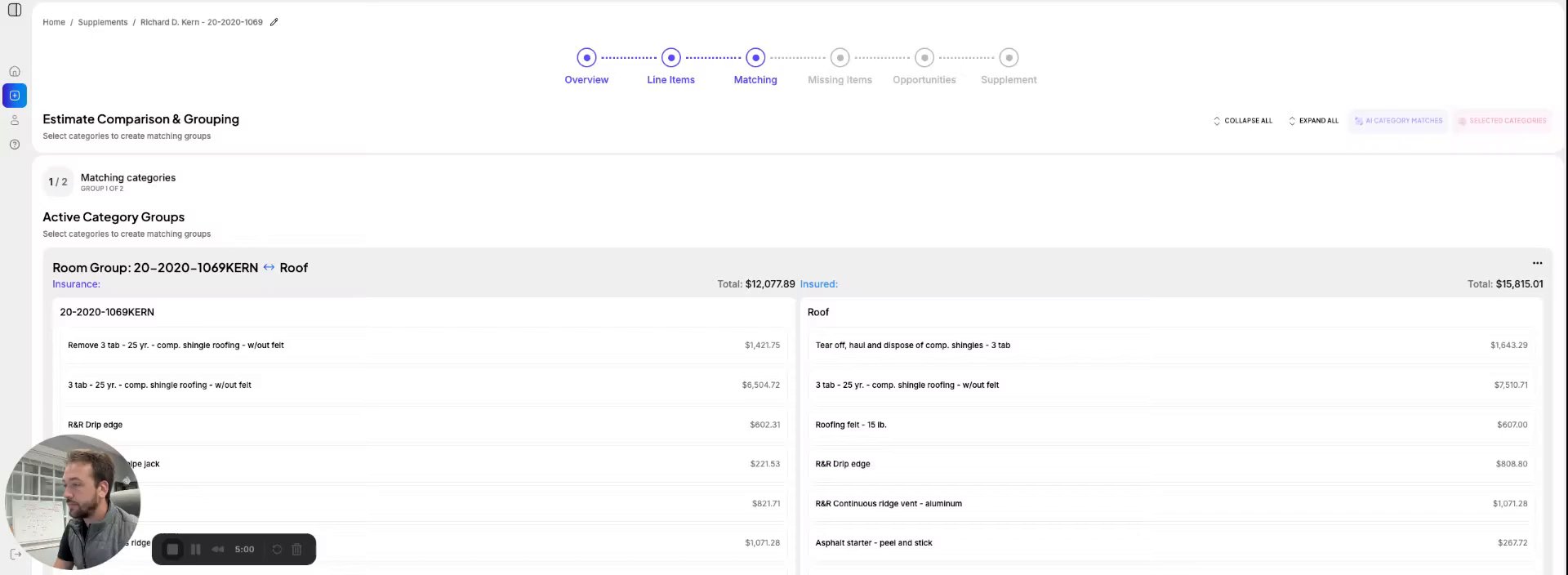Open the user profile sidebar icon

tap(15, 120)
